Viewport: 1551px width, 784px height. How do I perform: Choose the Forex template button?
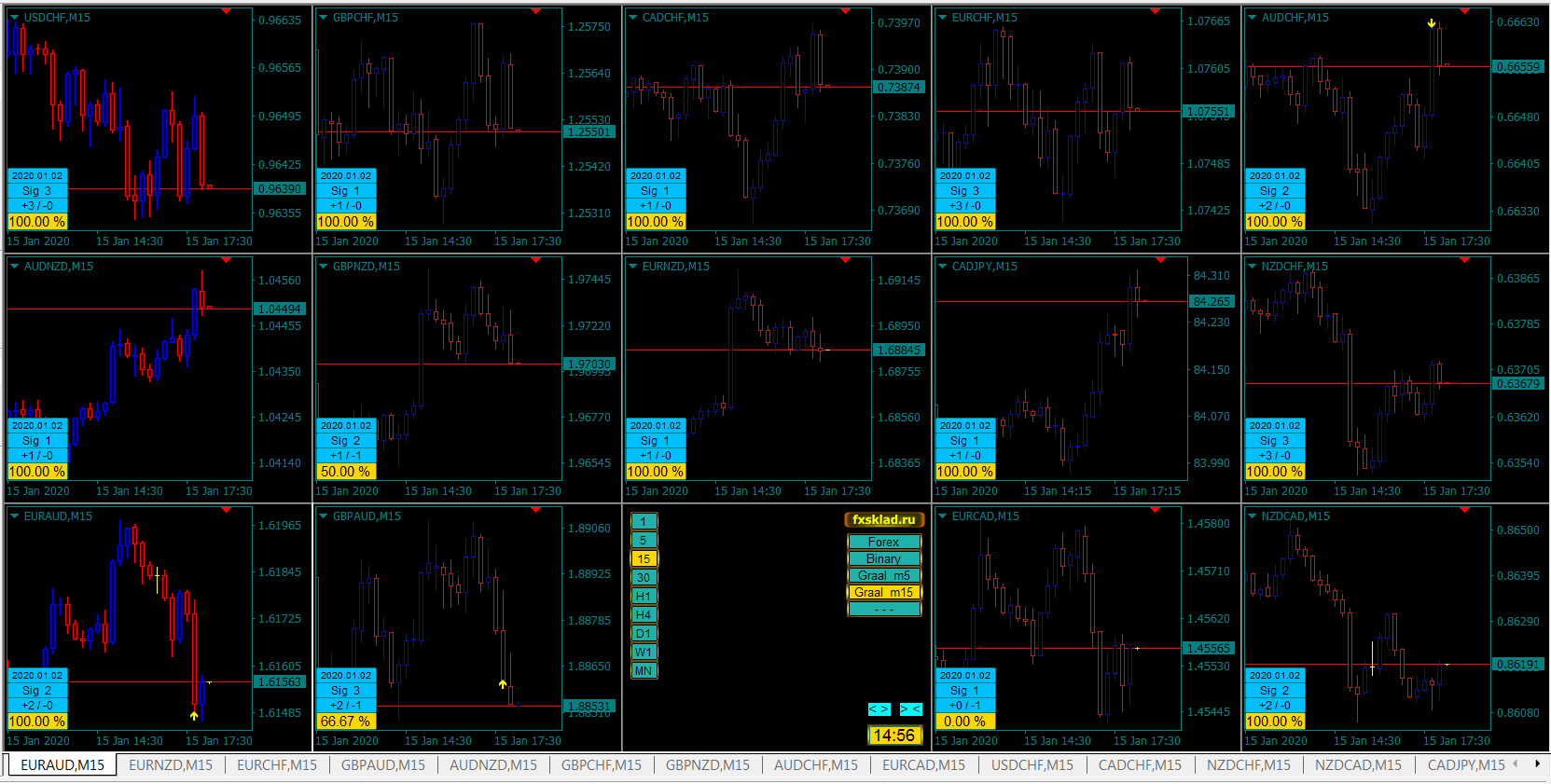[883, 542]
